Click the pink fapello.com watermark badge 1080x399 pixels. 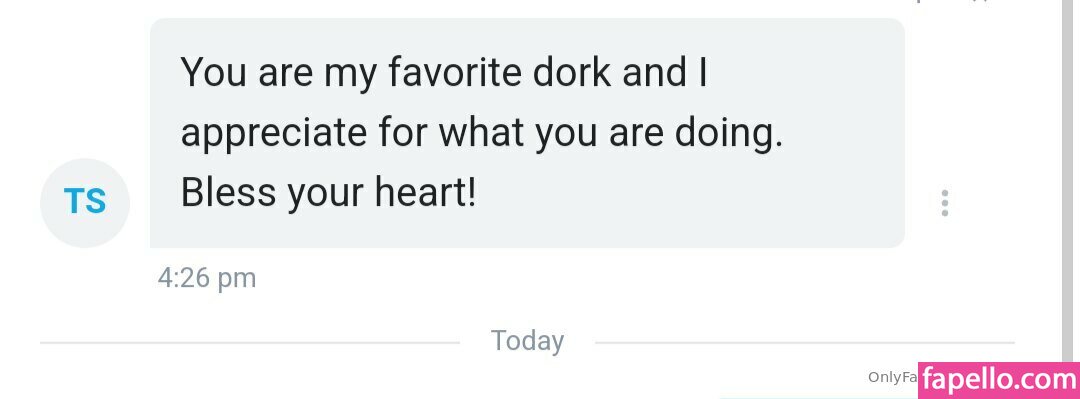click(x=999, y=380)
